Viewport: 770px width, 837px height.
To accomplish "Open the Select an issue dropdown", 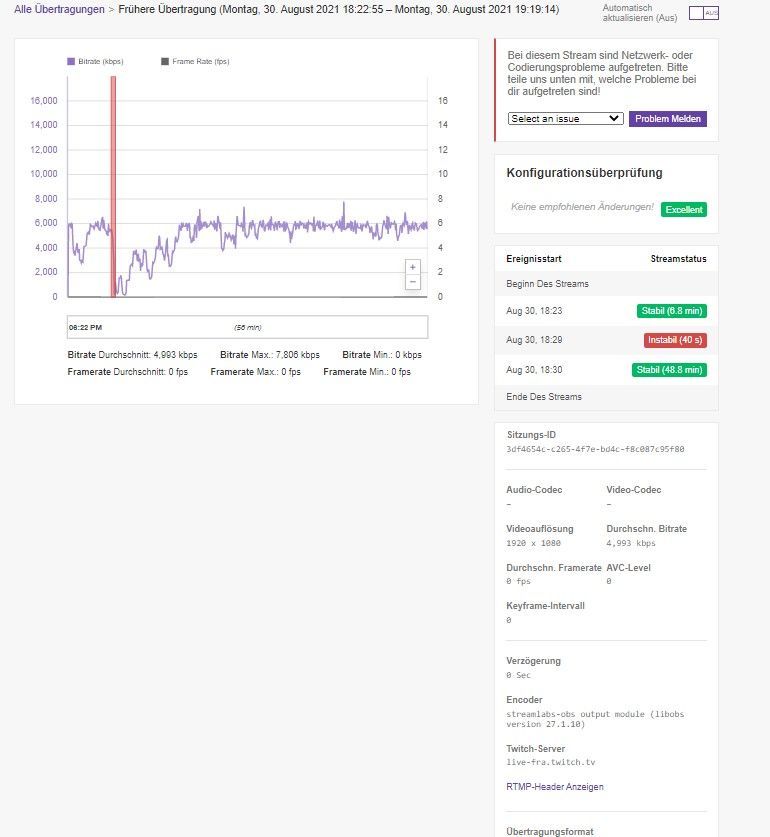I will [565, 119].
